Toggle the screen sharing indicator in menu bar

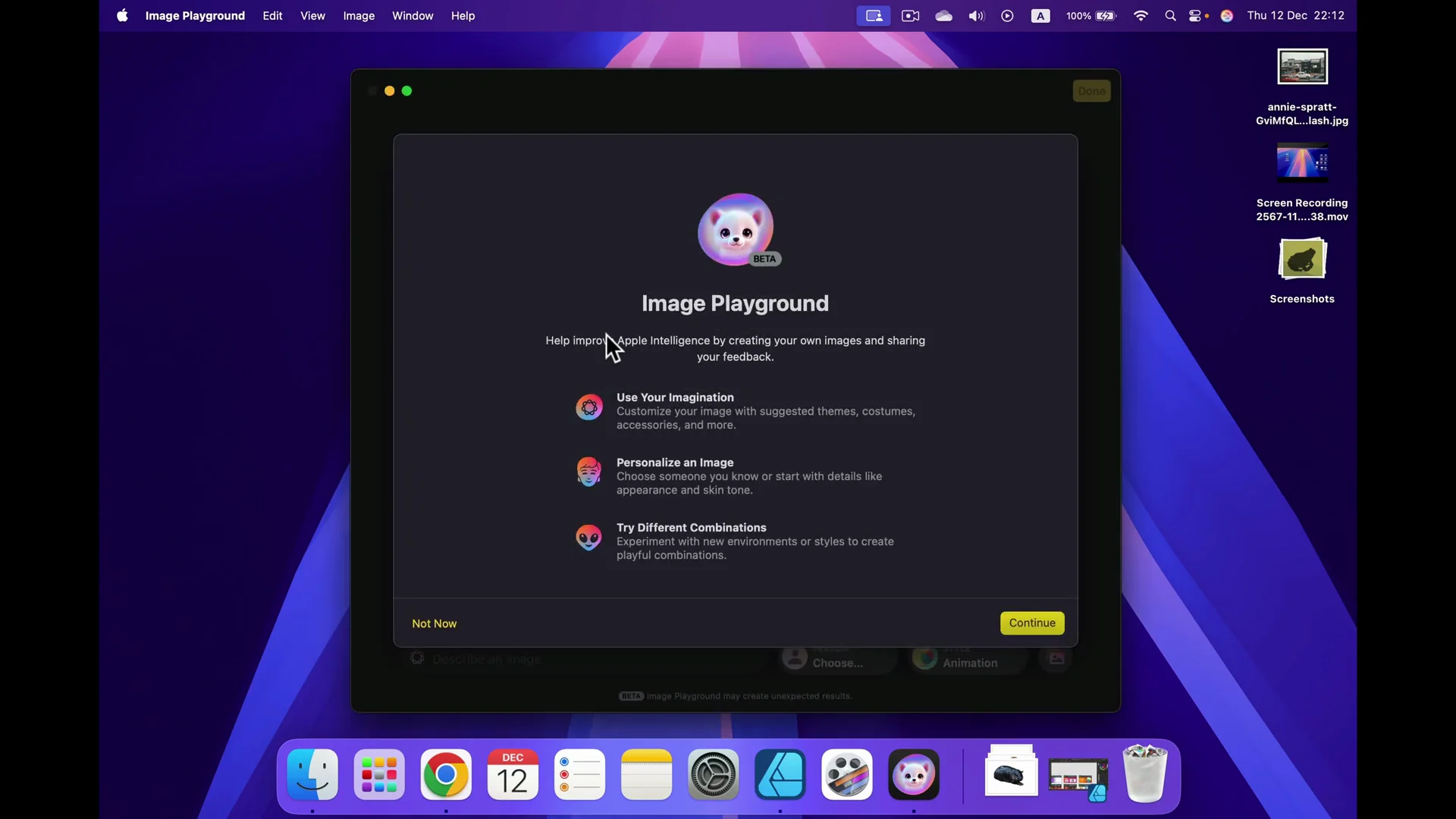(873, 15)
